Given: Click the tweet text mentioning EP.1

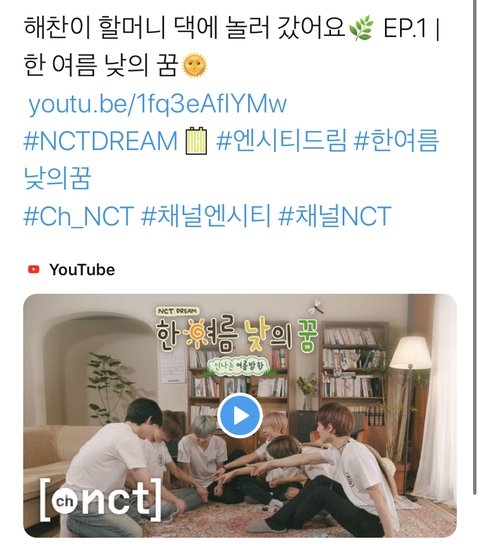Looking at the screenshot, I should (x=232, y=47).
